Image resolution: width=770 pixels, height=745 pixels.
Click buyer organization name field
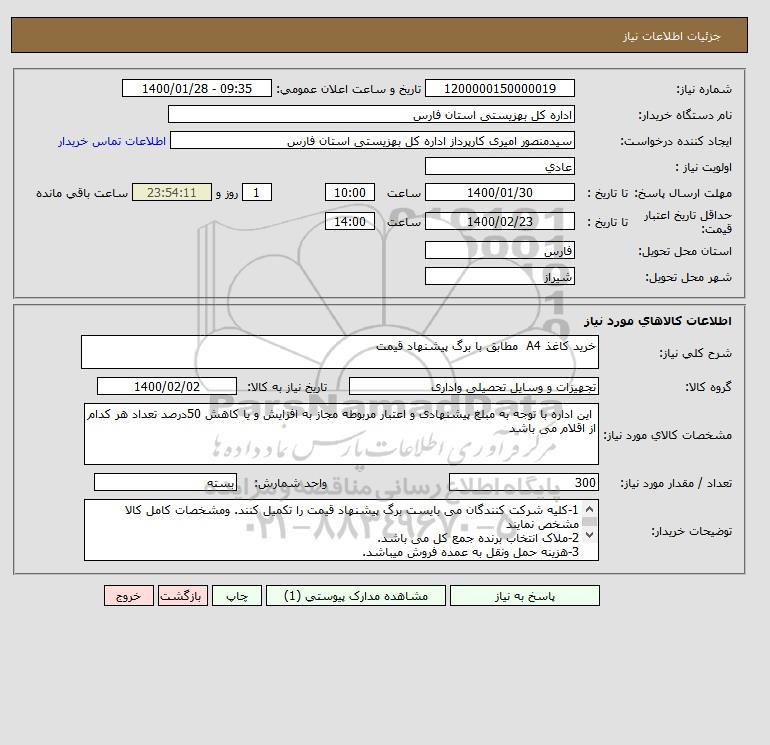coord(371,114)
